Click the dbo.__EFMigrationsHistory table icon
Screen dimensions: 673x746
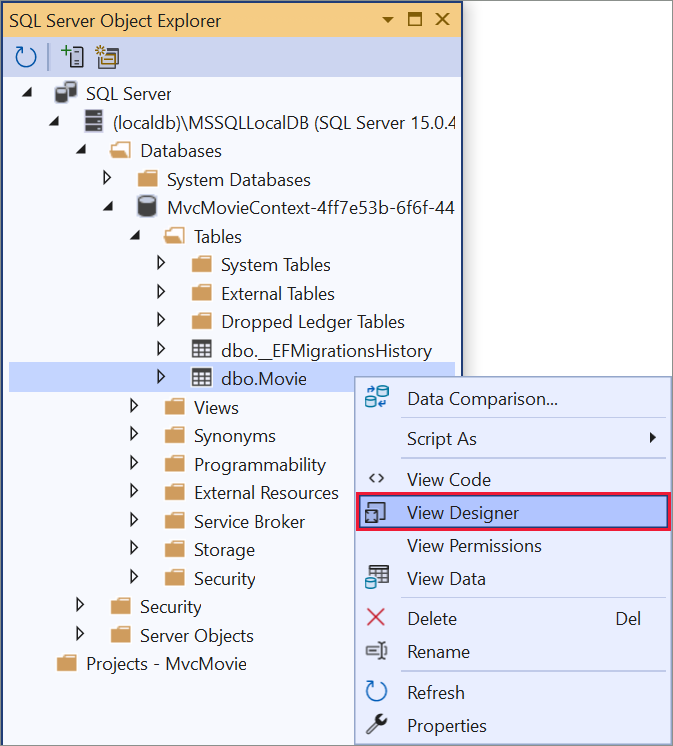pyautogui.click(x=202, y=350)
